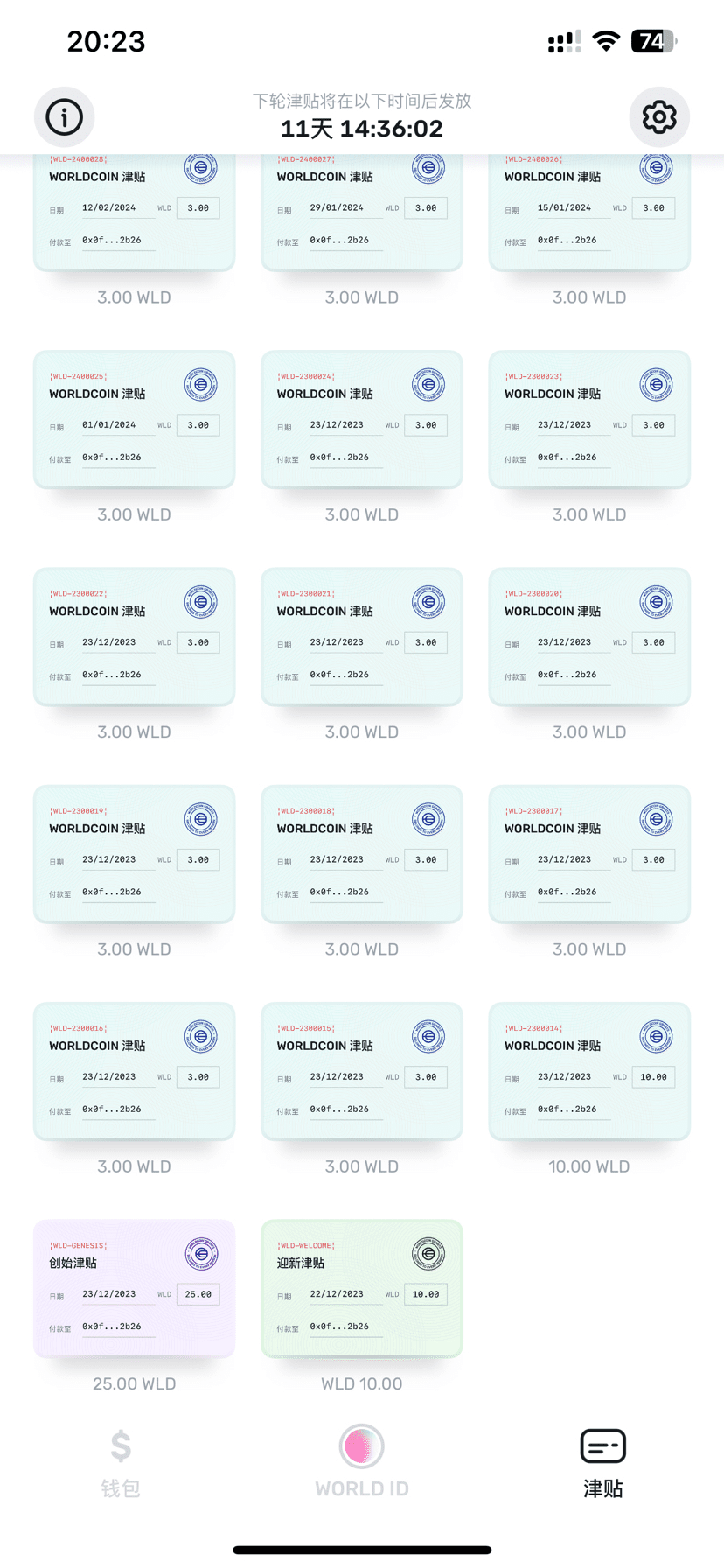Image resolution: width=724 pixels, height=1568 pixels.
Task: Click the 10.00 amount box on the welcome card
Action: [426, 1294]
